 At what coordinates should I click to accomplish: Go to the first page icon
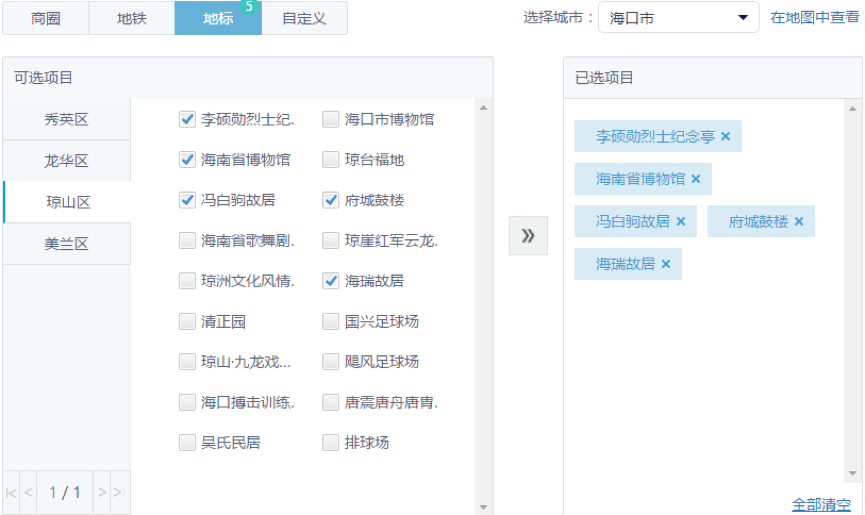(11, 492)
